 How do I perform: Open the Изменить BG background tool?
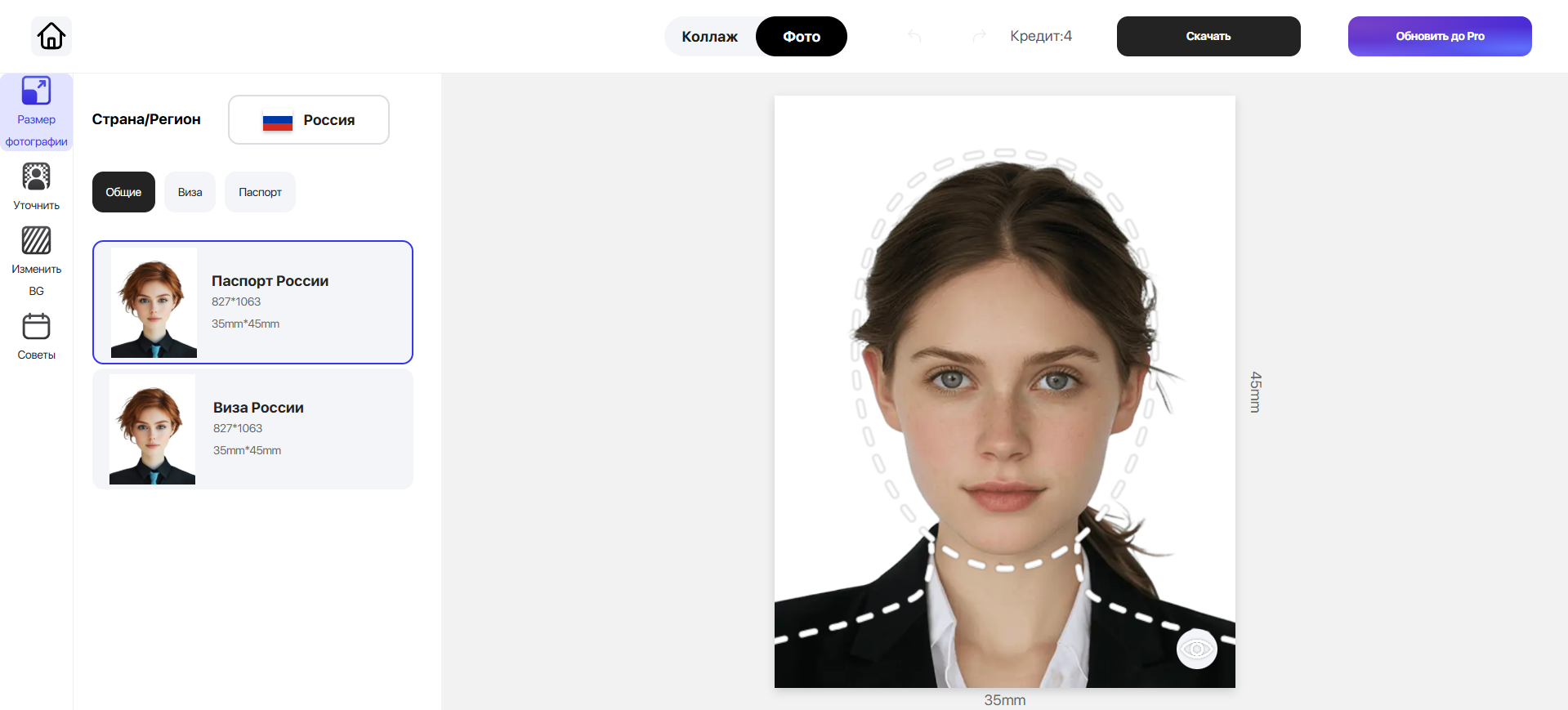pos(36,261)
